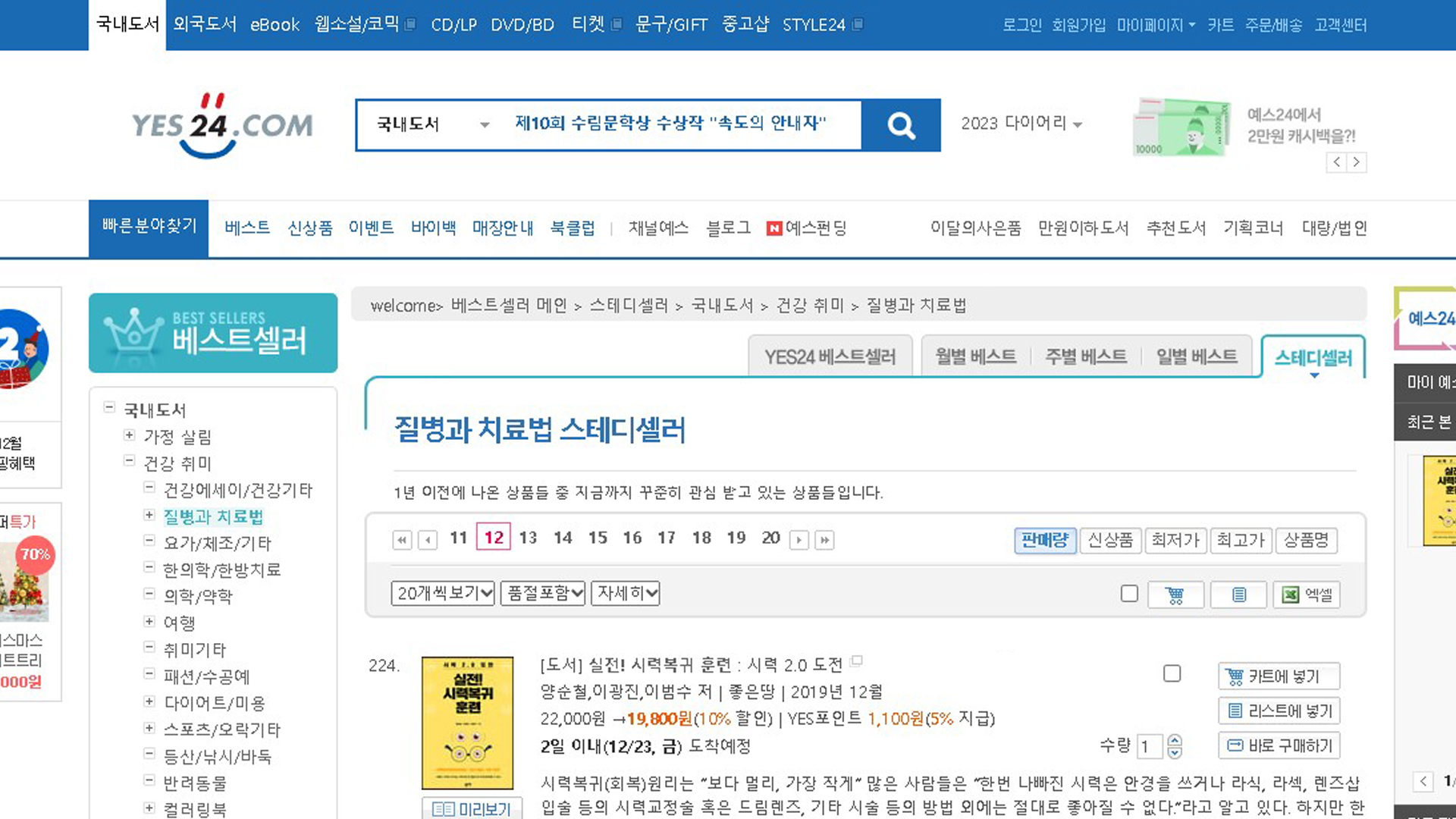The height and width of the screenshot is (819, 1456).
Task: Switch to the 월별 베스트 tab
Action: [x=975, y=356]
